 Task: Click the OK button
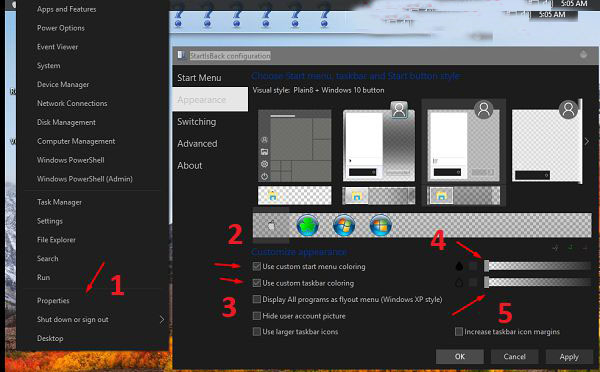click(x=460, y=356)
